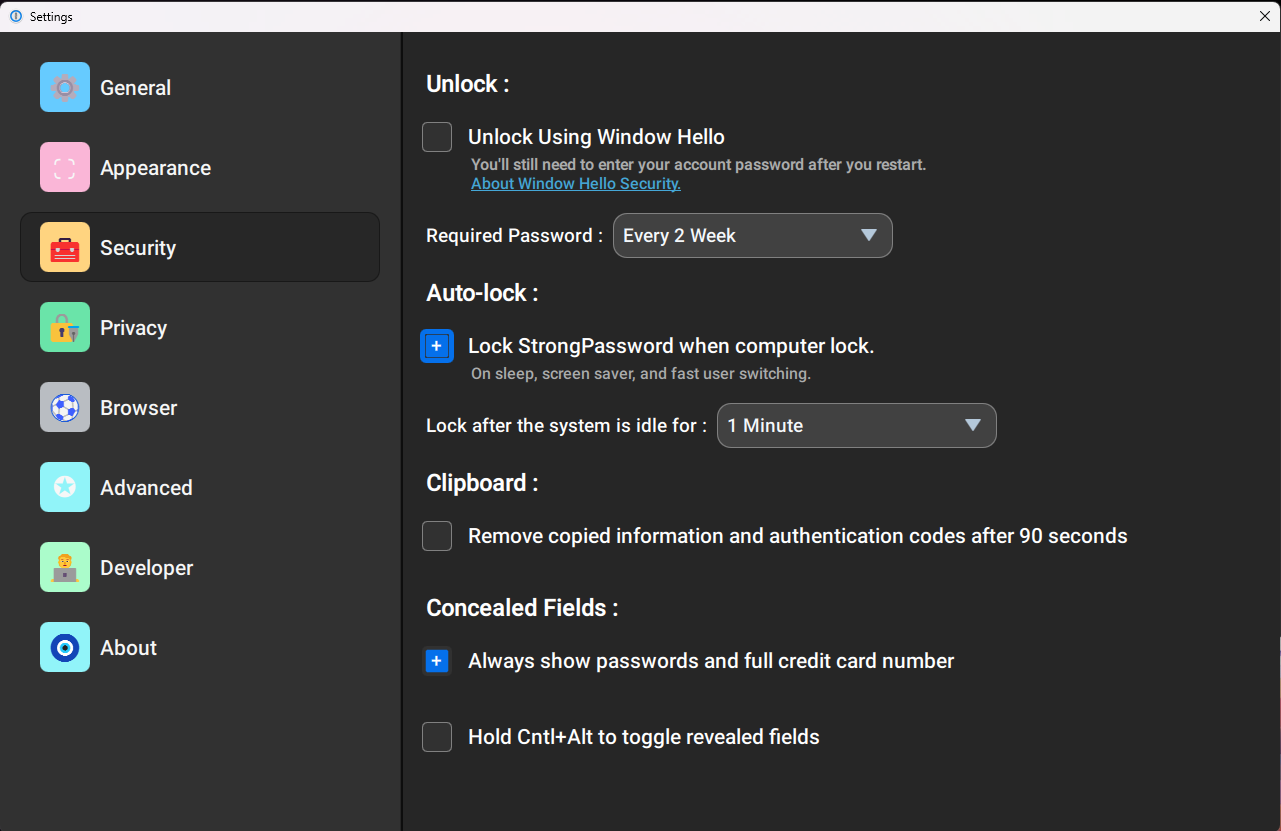Select the Advanced star icon
The image size is (1281, 831).
pos(65,487)
